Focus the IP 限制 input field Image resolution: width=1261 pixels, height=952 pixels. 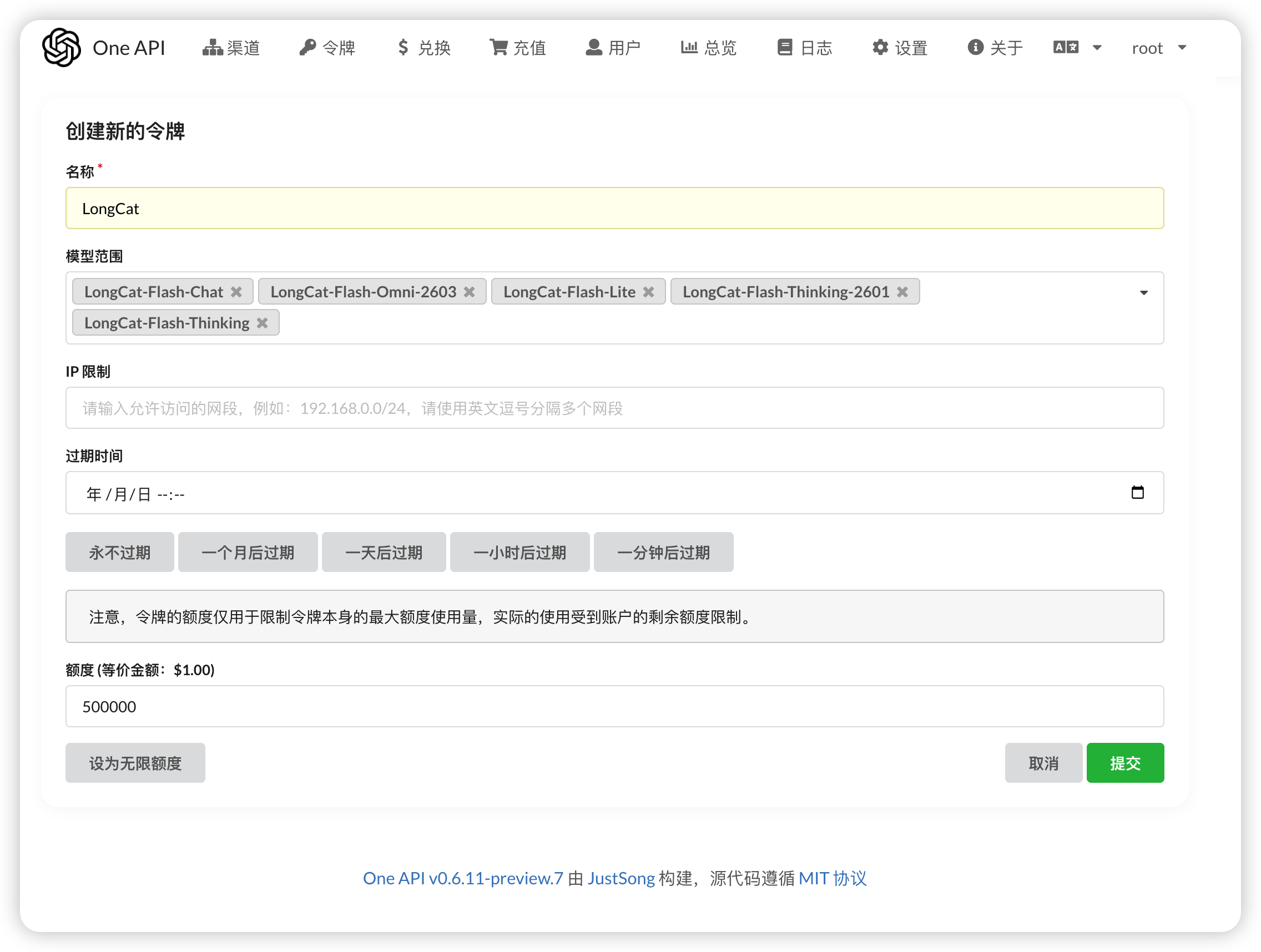click(614, 408)
